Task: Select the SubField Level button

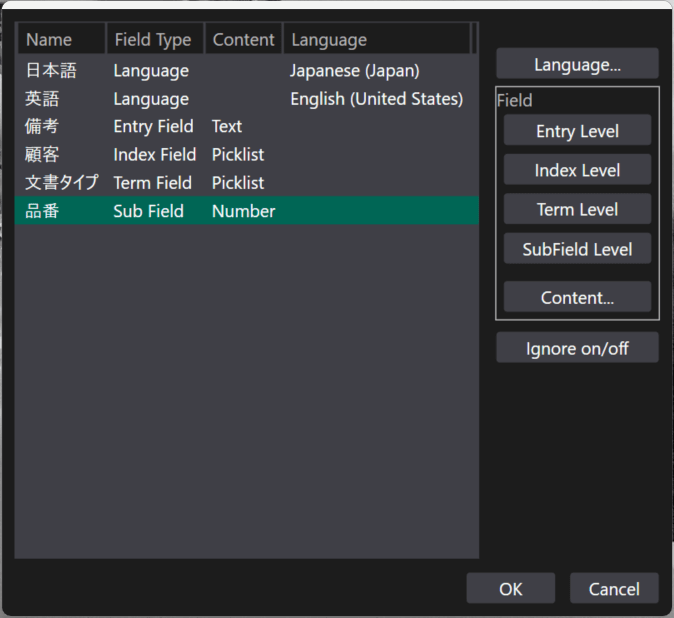Action: [577, 249]
